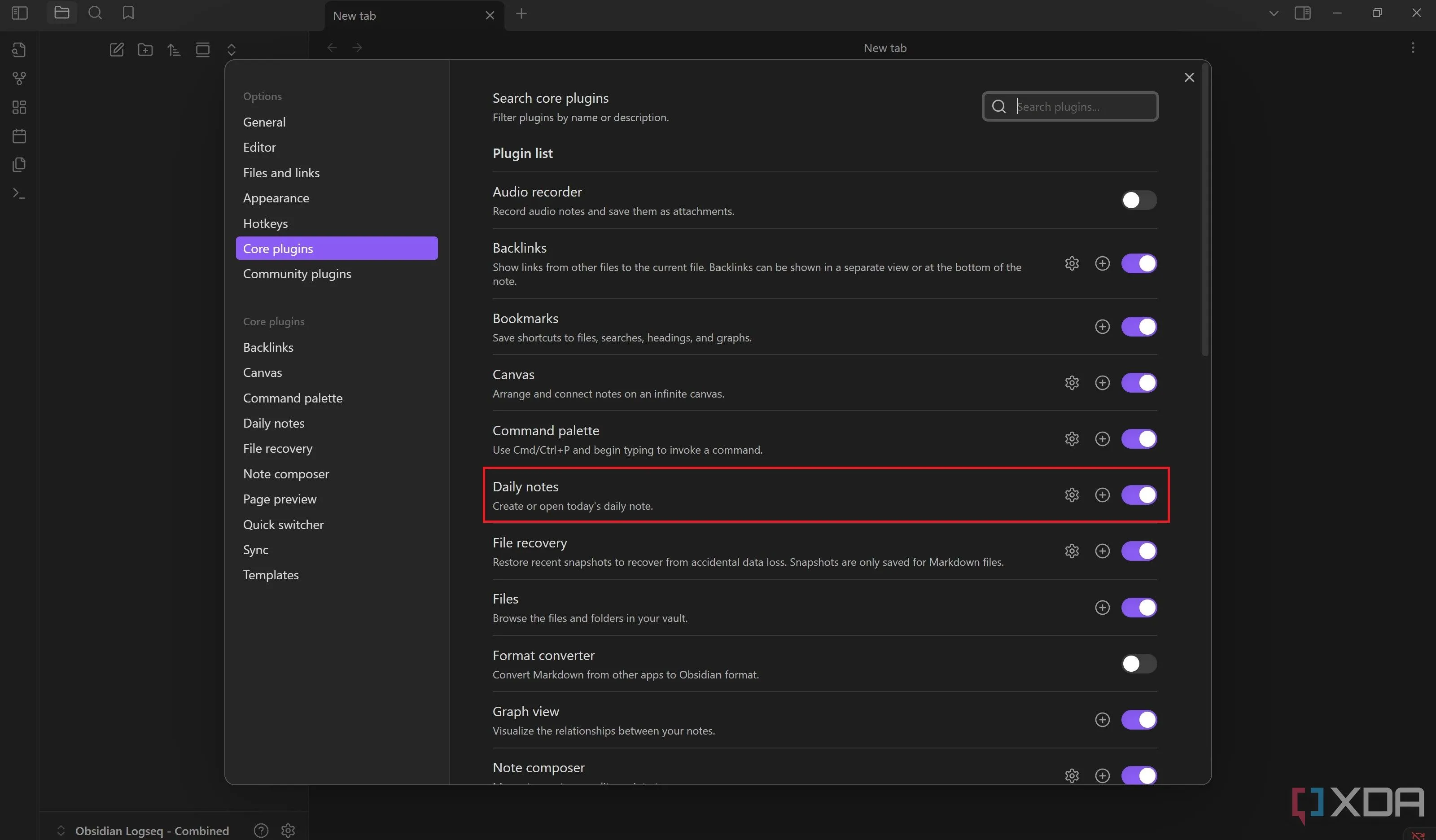The width and height of the screenshot is (1436, 840).
Task: Select Community plugins section
Action: click(337, 274)
